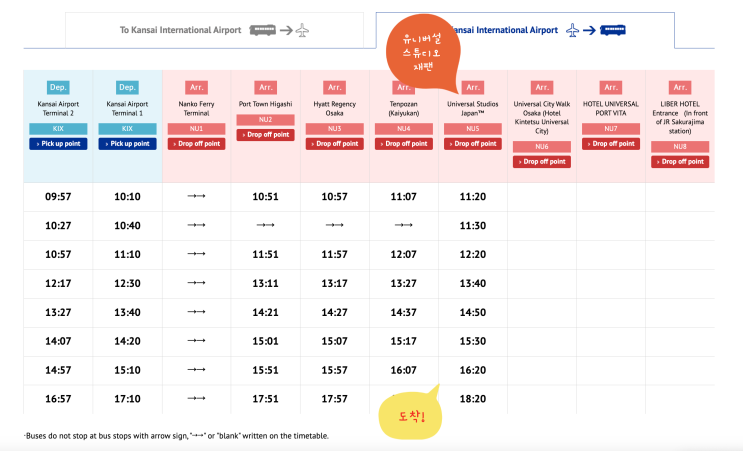Click the airplane icon in the From Kansai tab

(573, 31)
